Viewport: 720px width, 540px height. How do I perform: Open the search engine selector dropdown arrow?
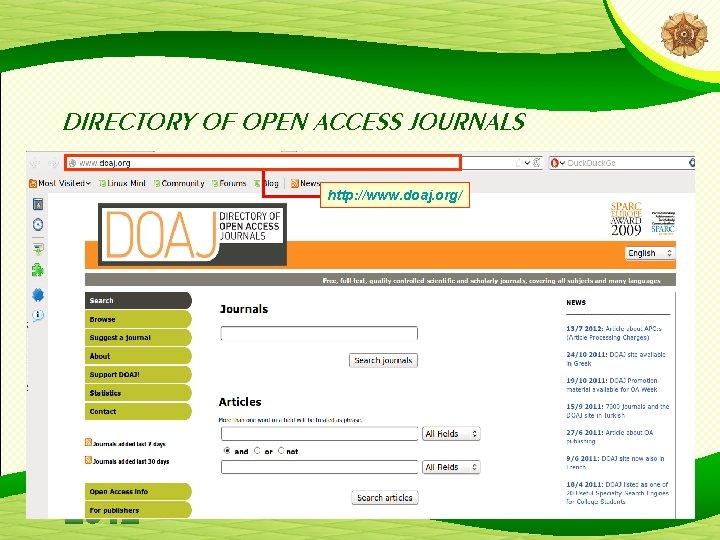tap(562, 163)
